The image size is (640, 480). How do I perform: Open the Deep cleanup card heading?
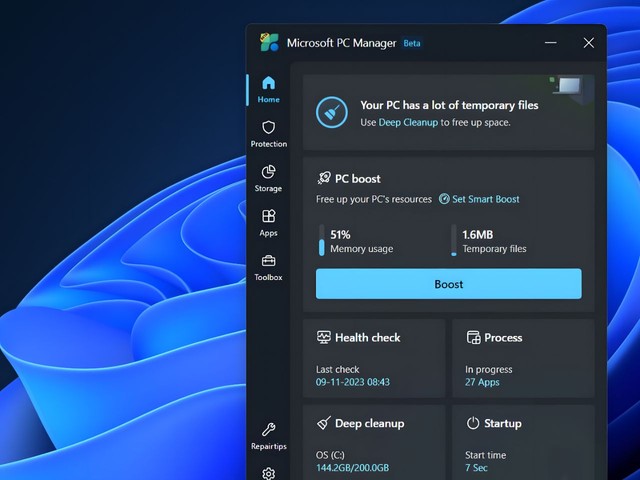[370, 423]
